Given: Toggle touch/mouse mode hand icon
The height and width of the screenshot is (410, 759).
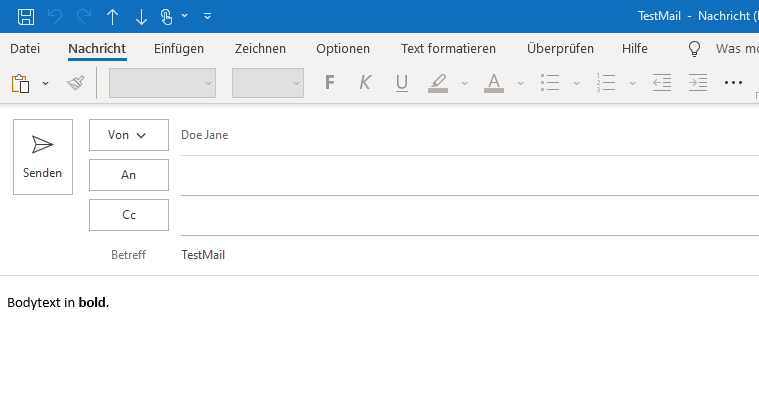Looking at the screenshot, I should pos(167,16).
